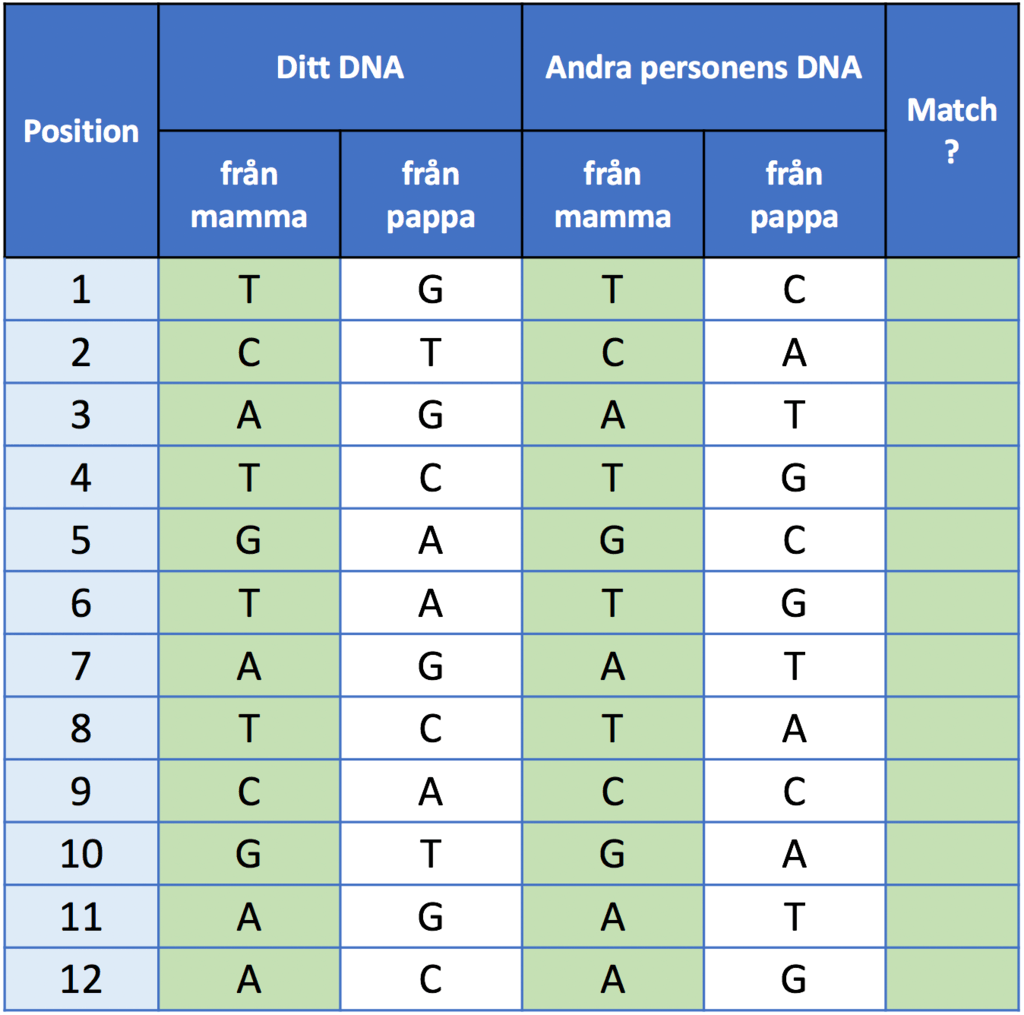Select the empty Match cell for position 12
The width and height of the screenshot is (1024, 1015).
pyautogui.click(x=952, y=980)
